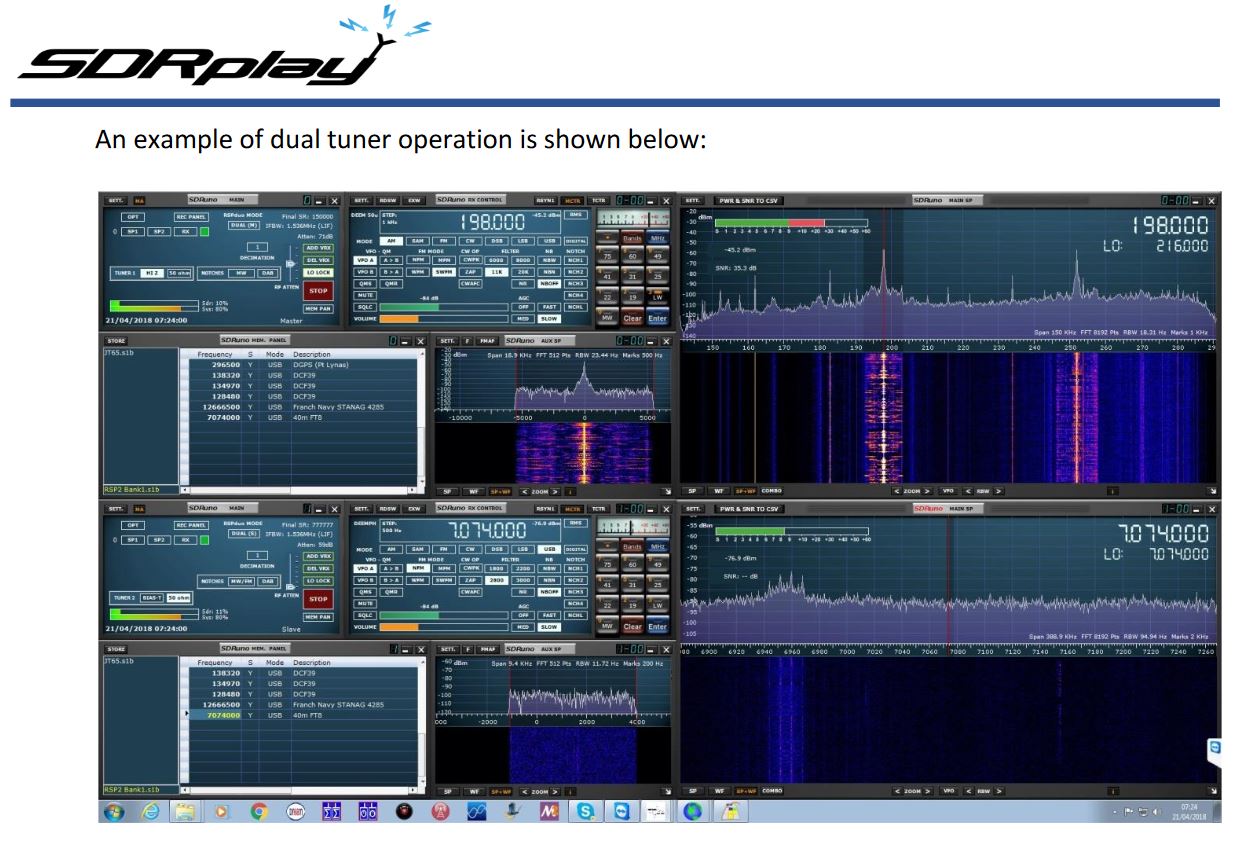The width and height of the screenshot is (1235, 866).
Task: Click the RMS meter icon in RX Control
Action: (577, 215)
